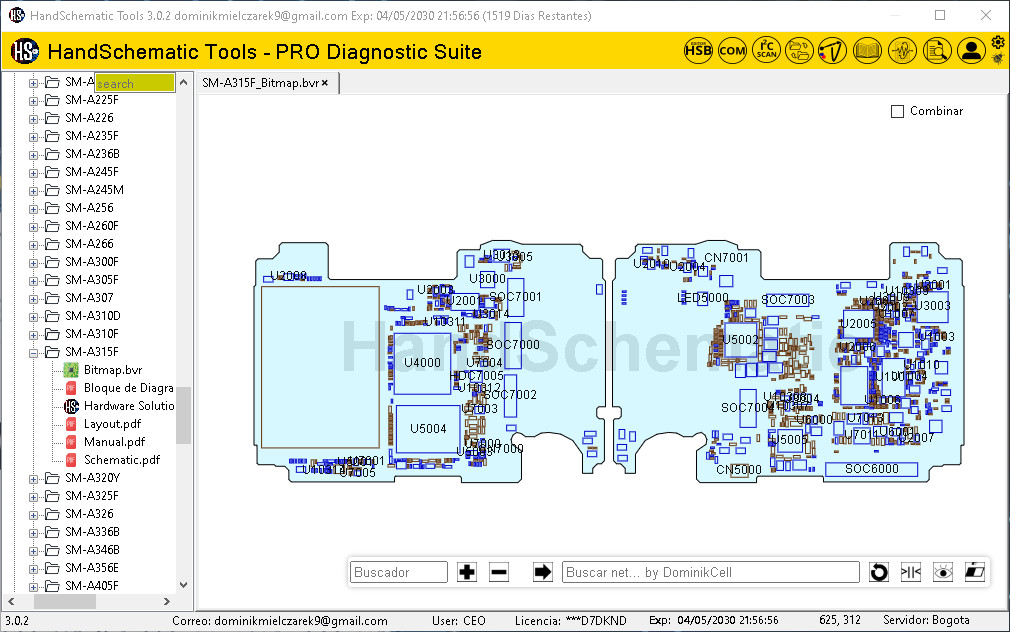Open the open-book library icon
Viewport: 1010px width, 632px height.
click(x=867, y=50)
